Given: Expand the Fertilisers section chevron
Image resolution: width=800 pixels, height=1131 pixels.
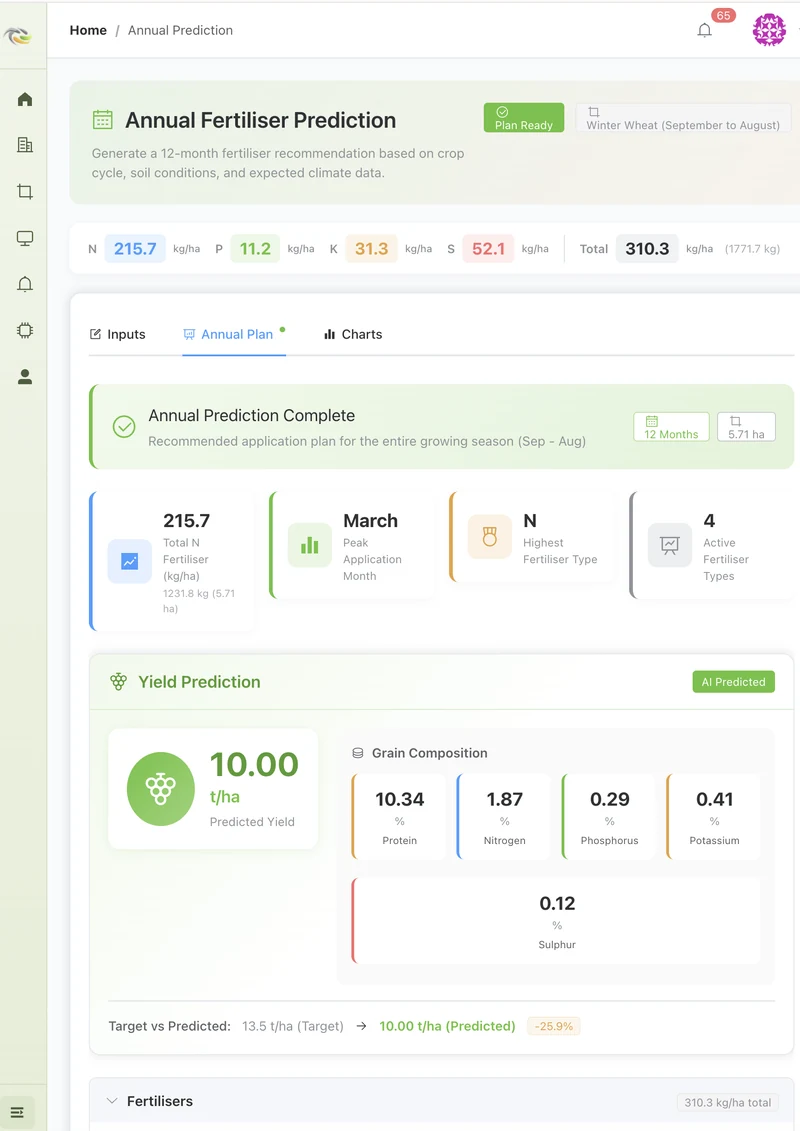Looking at the screenshot, I should 112,1101.
